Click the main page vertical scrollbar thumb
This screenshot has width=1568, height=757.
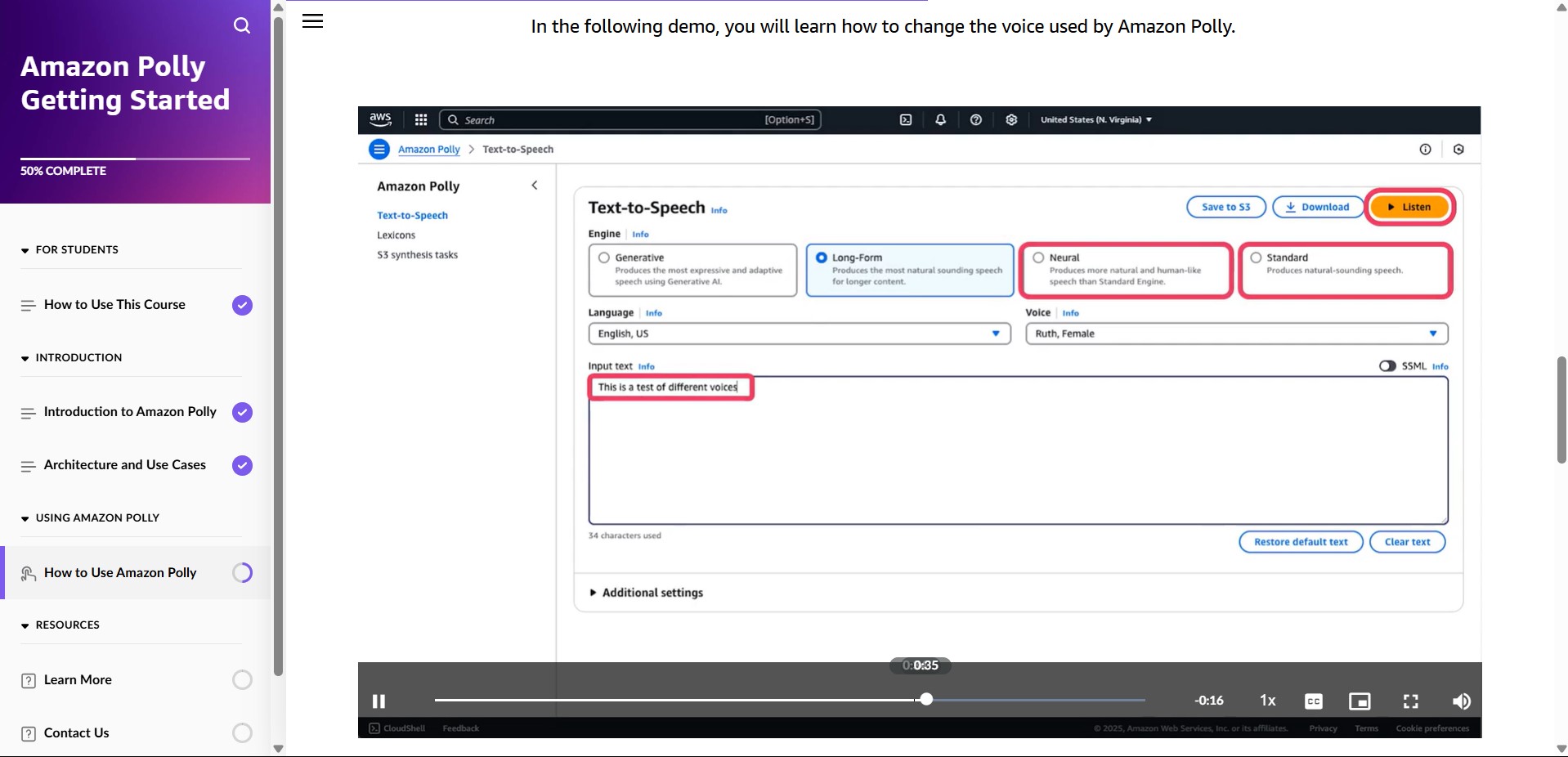(x=1561, y=410)
